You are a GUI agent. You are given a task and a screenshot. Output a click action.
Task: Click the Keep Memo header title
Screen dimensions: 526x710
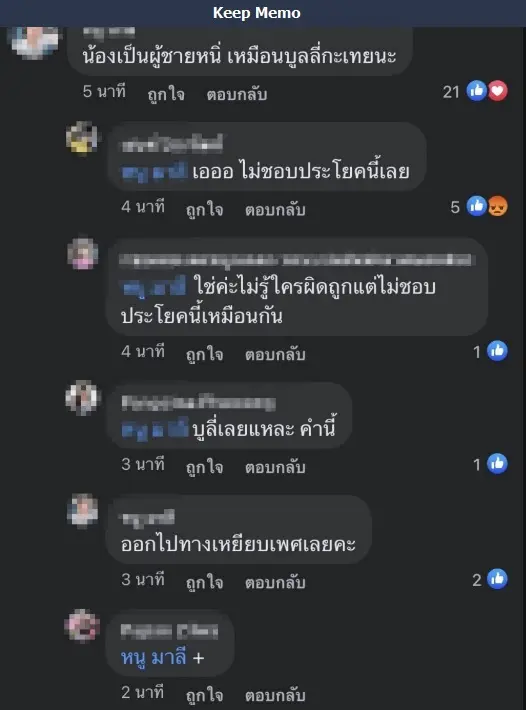257,13
